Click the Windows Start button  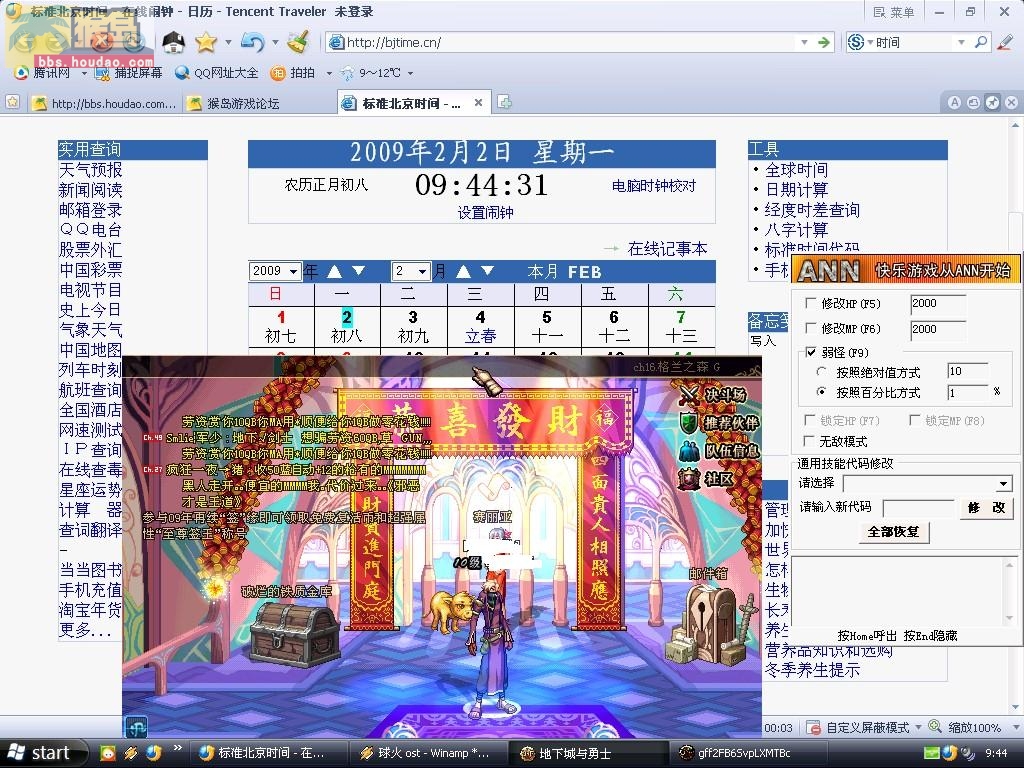tap(44, 754)
